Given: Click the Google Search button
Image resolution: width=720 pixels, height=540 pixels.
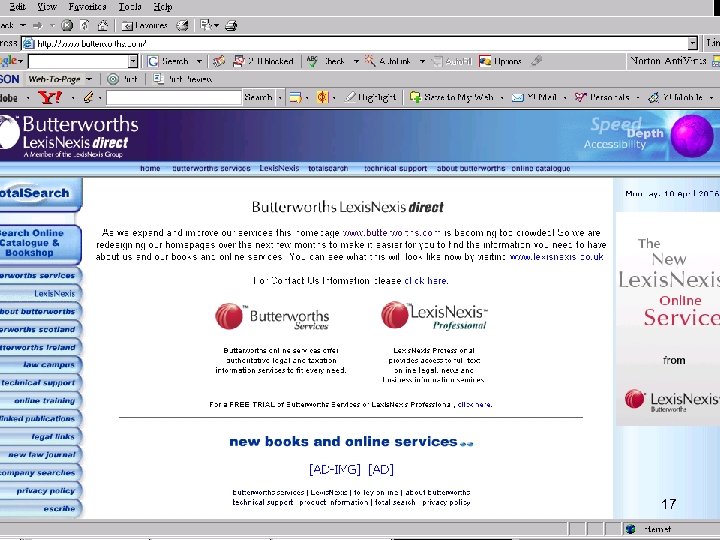Looking at the screenshot, I should click(x=169, y=61).
